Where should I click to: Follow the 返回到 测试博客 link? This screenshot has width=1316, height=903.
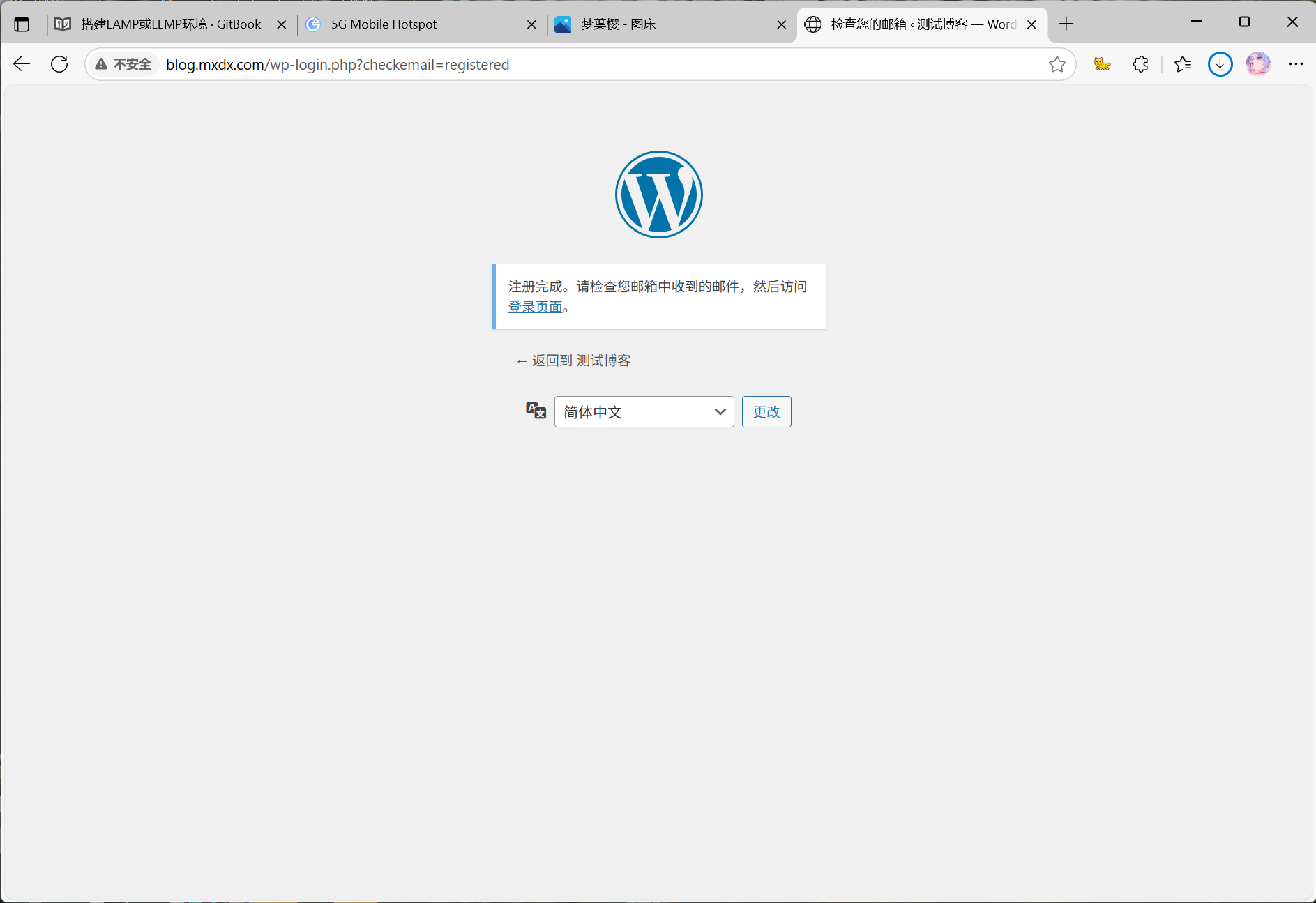[573, 361]
